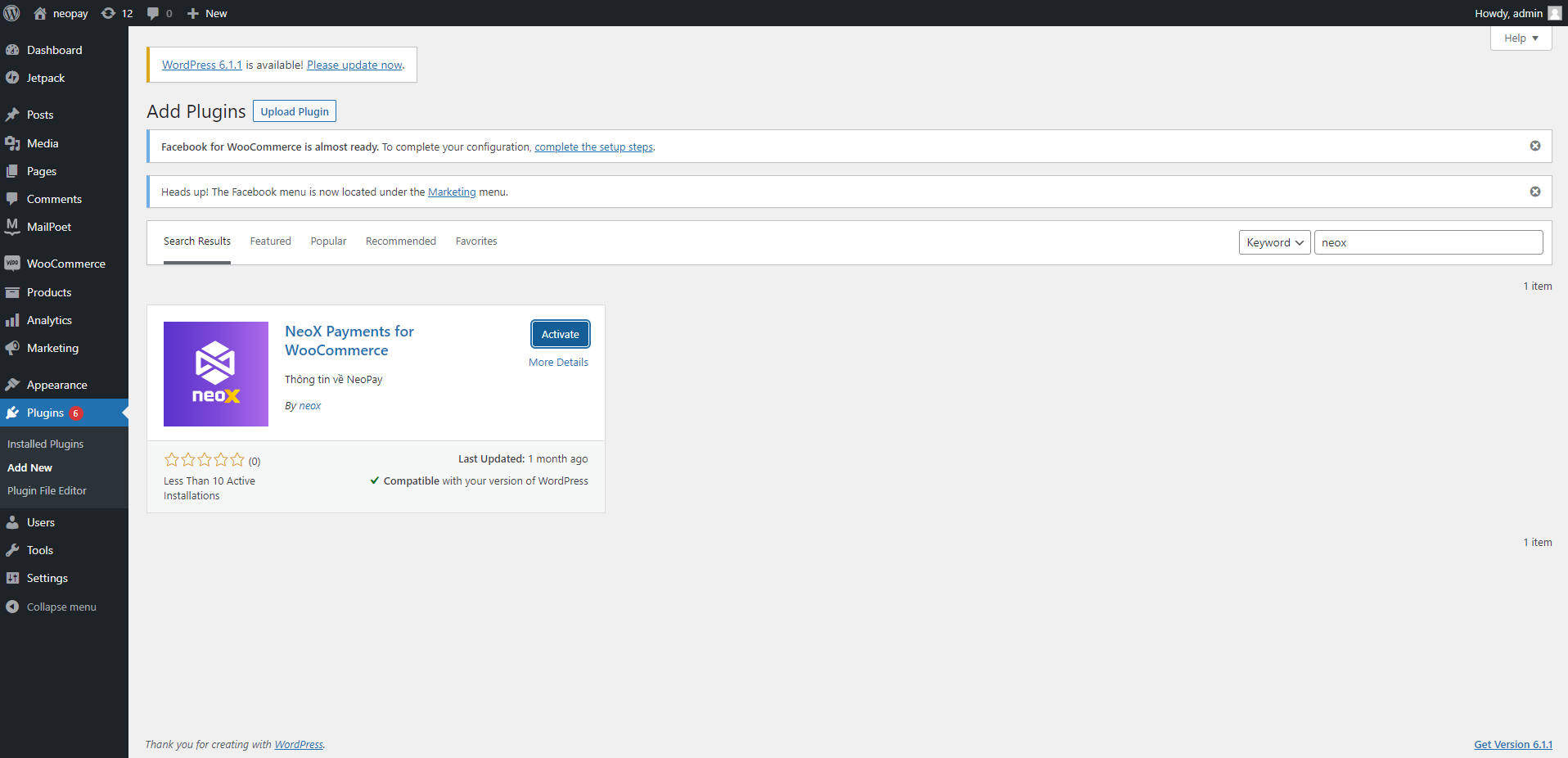
Task: Visit the neox author link
Action: 310,406
